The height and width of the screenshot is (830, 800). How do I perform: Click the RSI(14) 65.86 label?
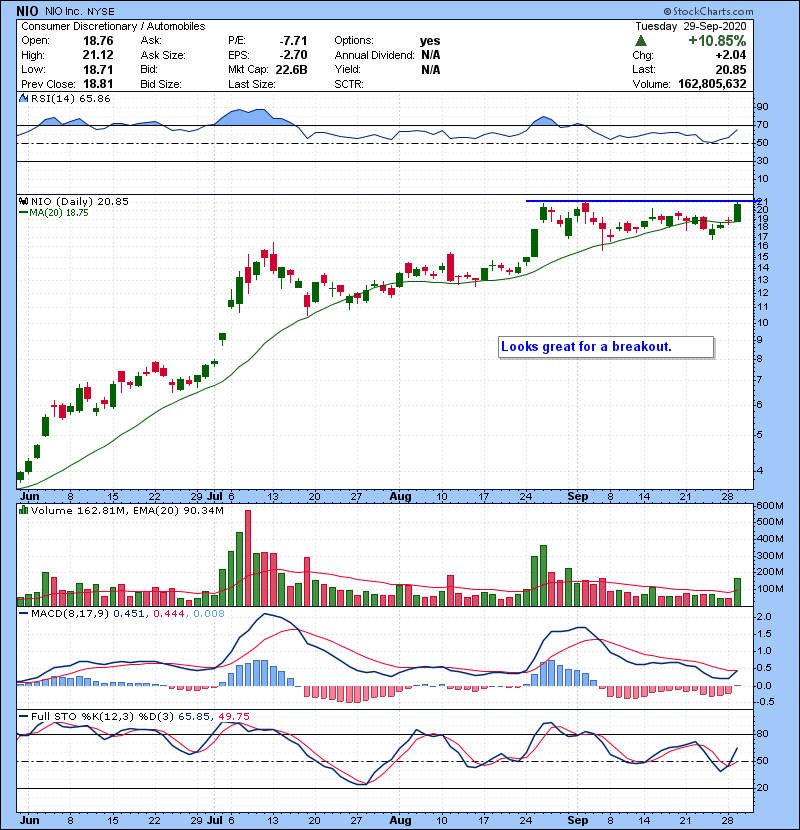(x=70, y=98)
